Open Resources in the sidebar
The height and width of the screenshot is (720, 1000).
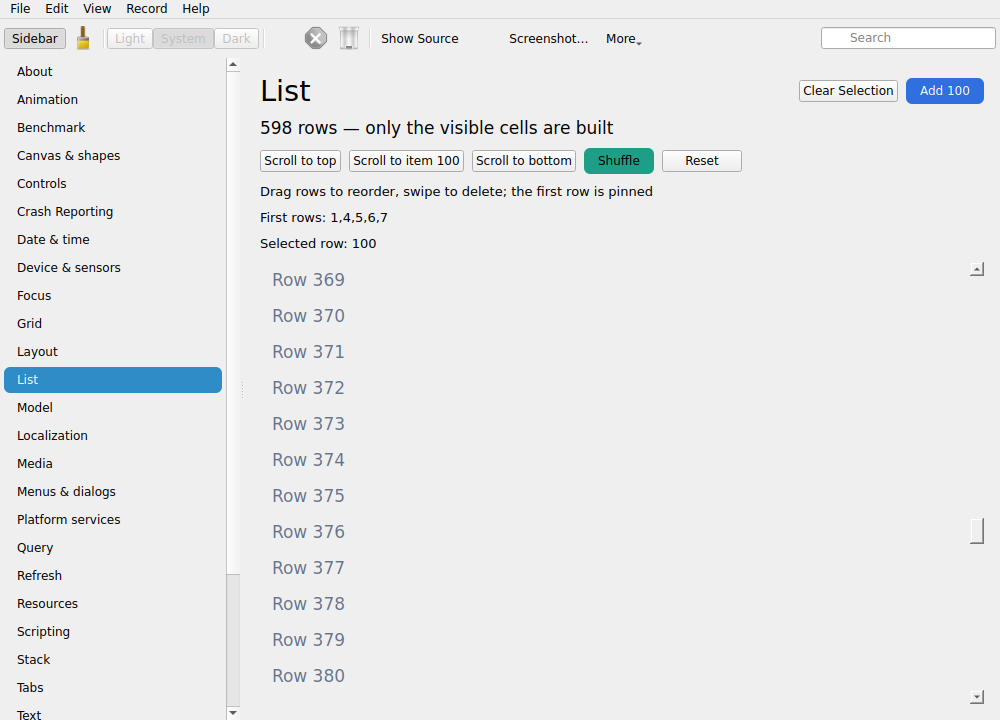pos(113,604)
